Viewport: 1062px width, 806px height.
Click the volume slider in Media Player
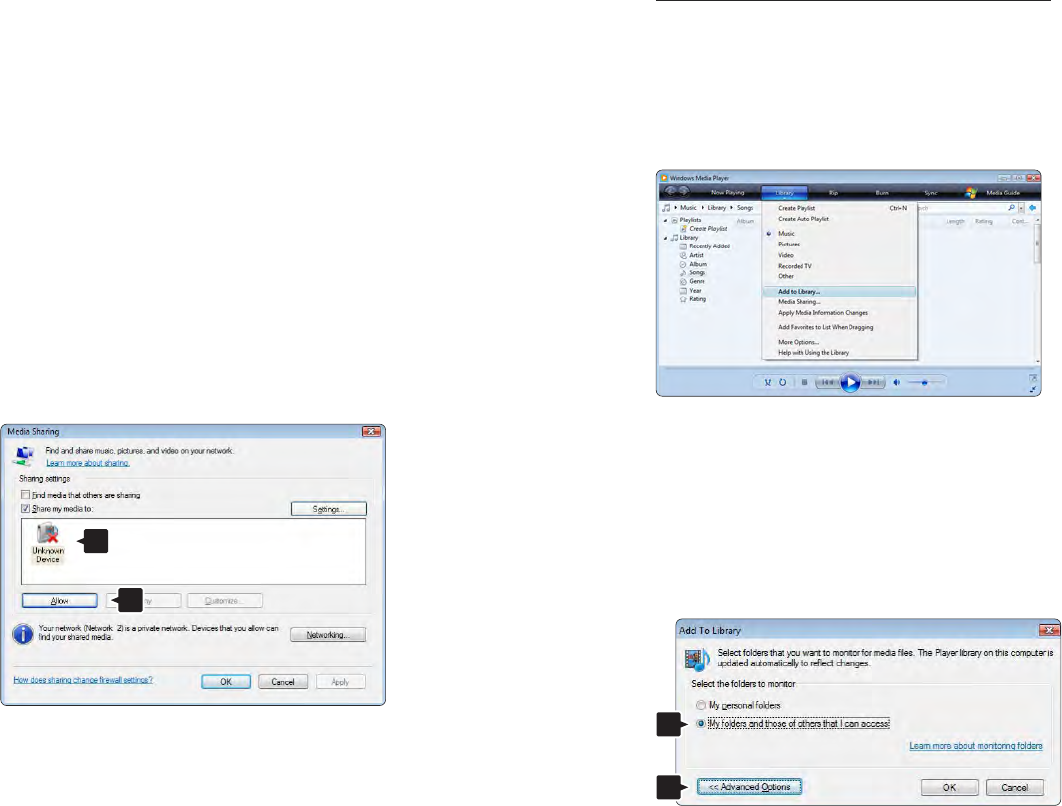click(925, 383)
